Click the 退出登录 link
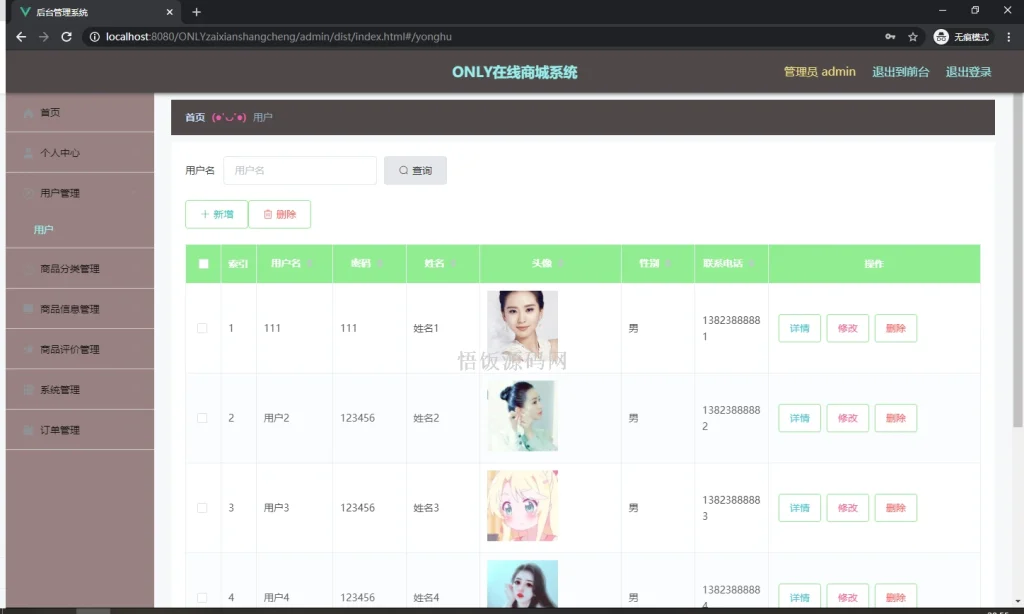 point(968,72)
